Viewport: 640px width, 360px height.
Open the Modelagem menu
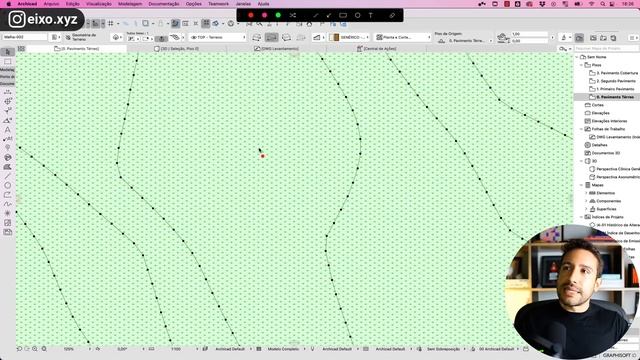pos(130,4)
